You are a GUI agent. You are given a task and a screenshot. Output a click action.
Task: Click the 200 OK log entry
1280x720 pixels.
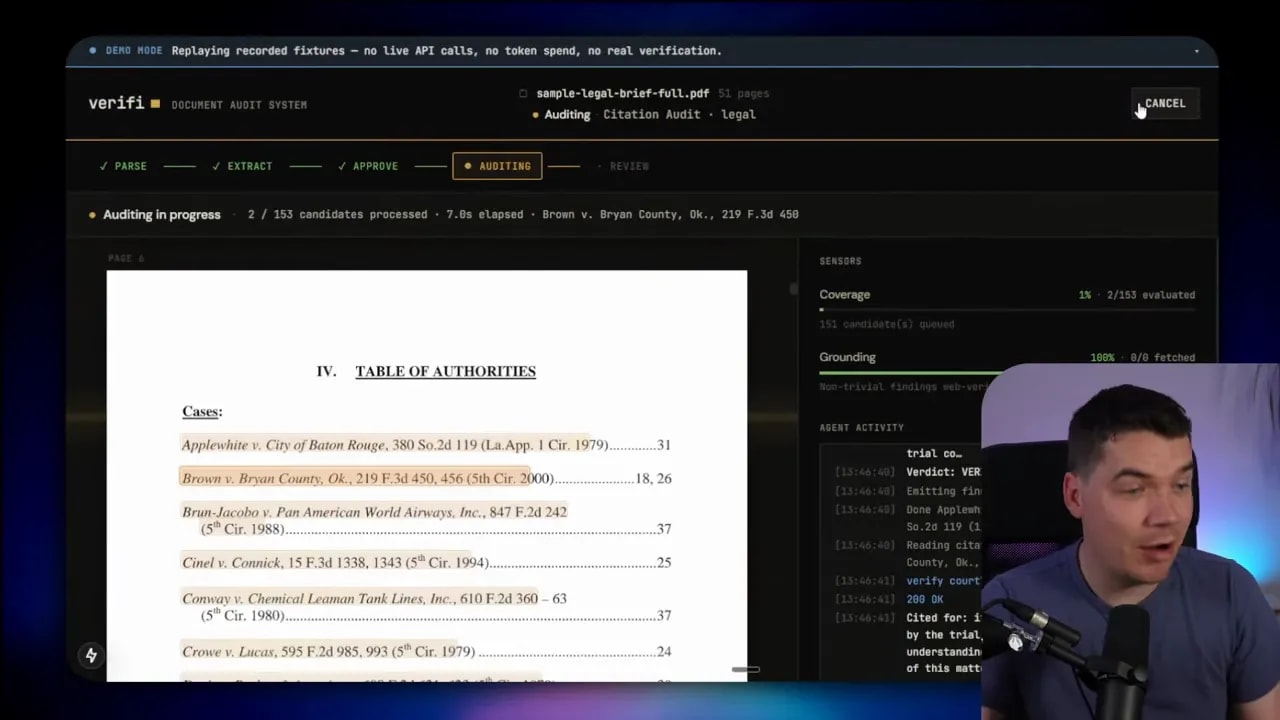pyautogui.click(x=924, y=599)
